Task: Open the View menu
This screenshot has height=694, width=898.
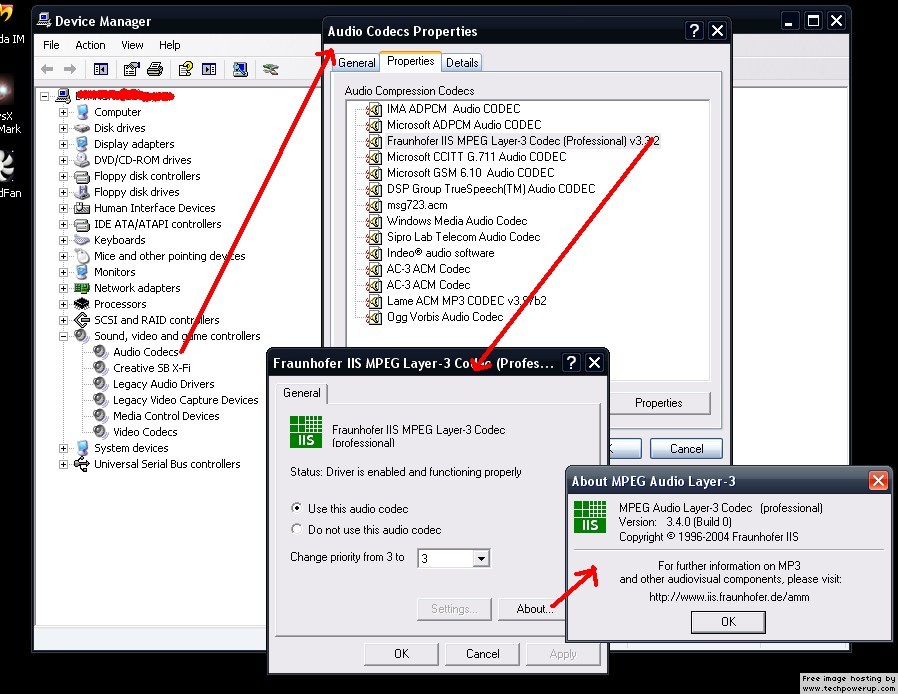Action: tap(132, 45)
